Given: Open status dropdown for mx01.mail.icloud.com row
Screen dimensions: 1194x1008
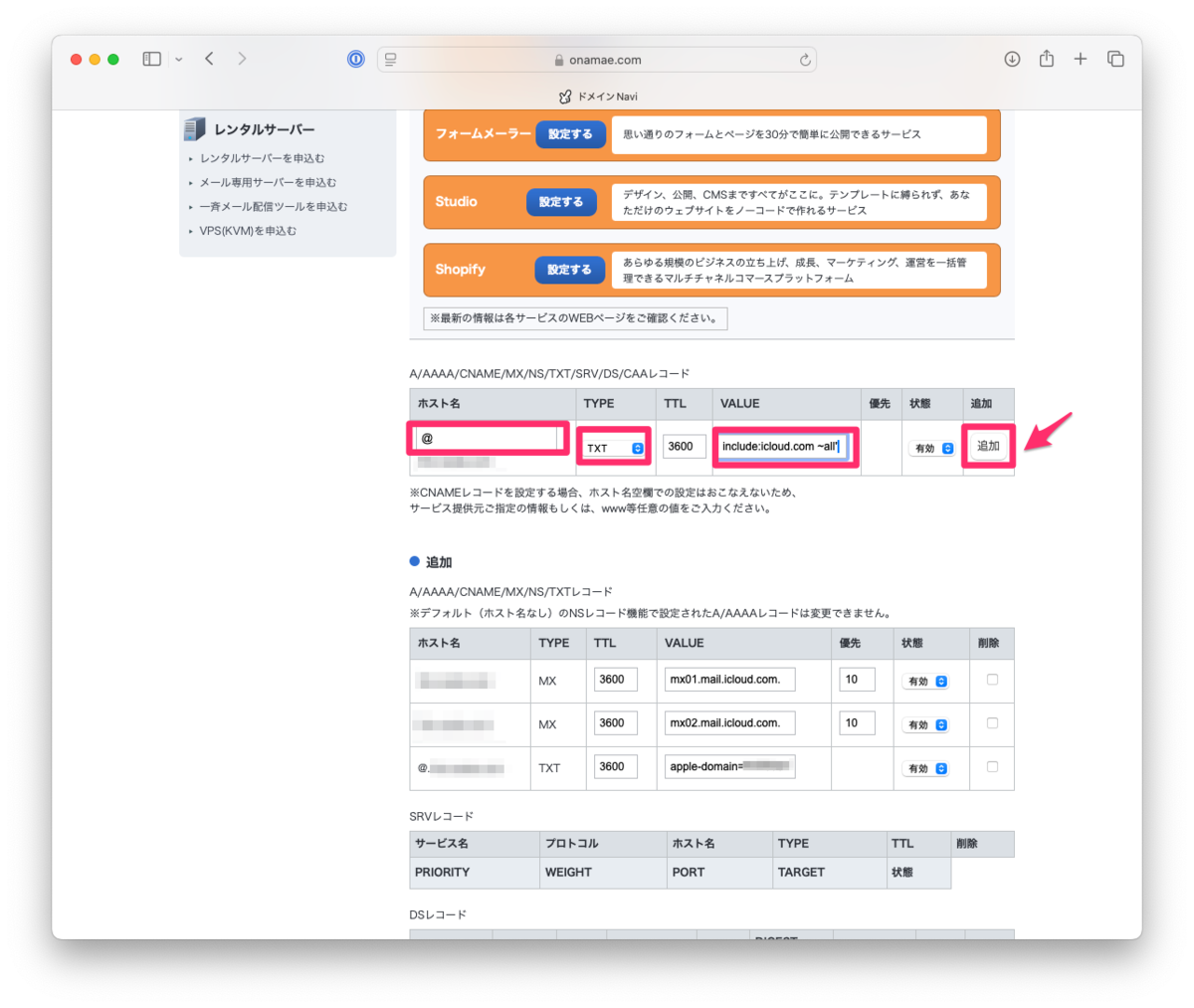Looking at the screenshot, I should (926, 682).
